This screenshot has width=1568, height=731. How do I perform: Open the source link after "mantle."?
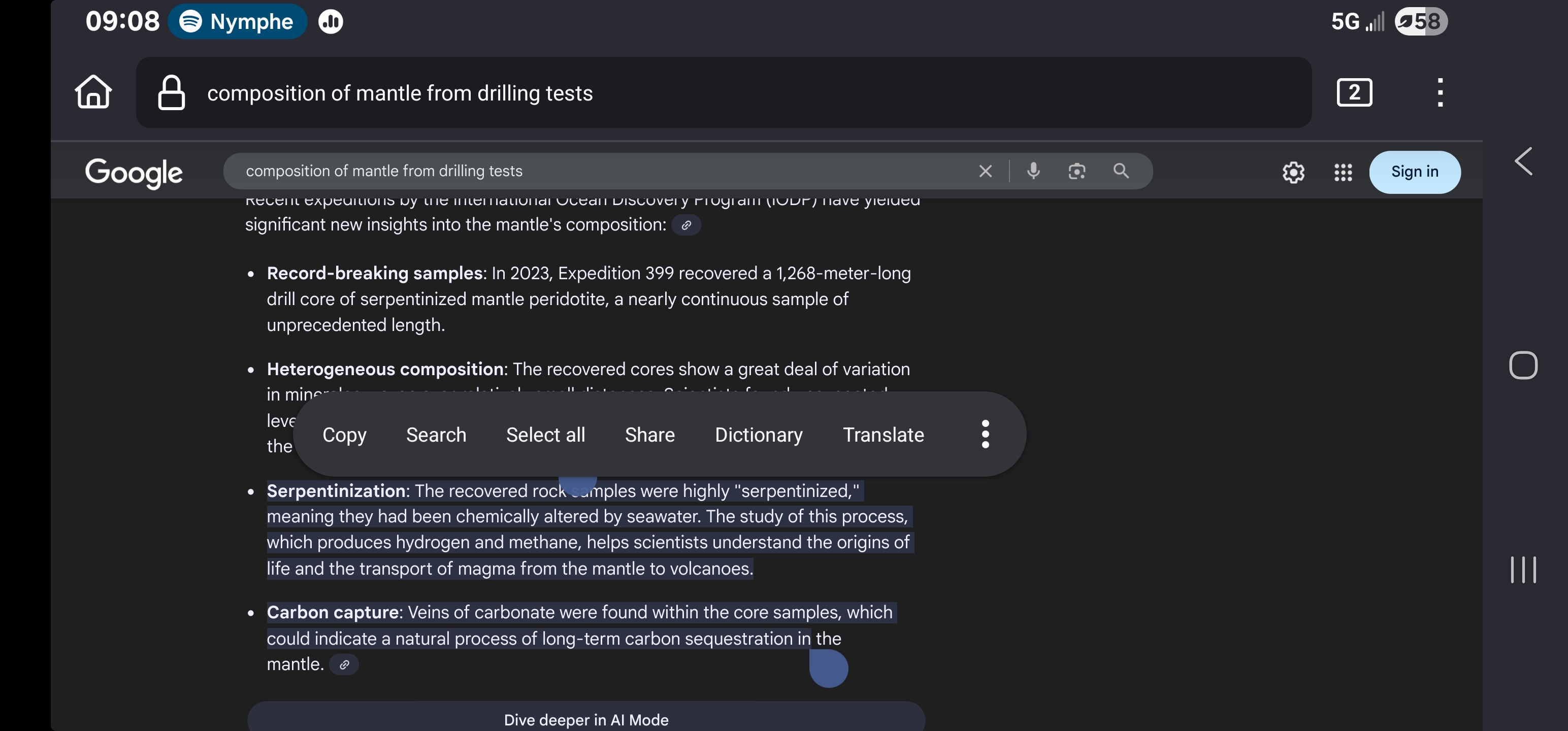pos(344,664)
